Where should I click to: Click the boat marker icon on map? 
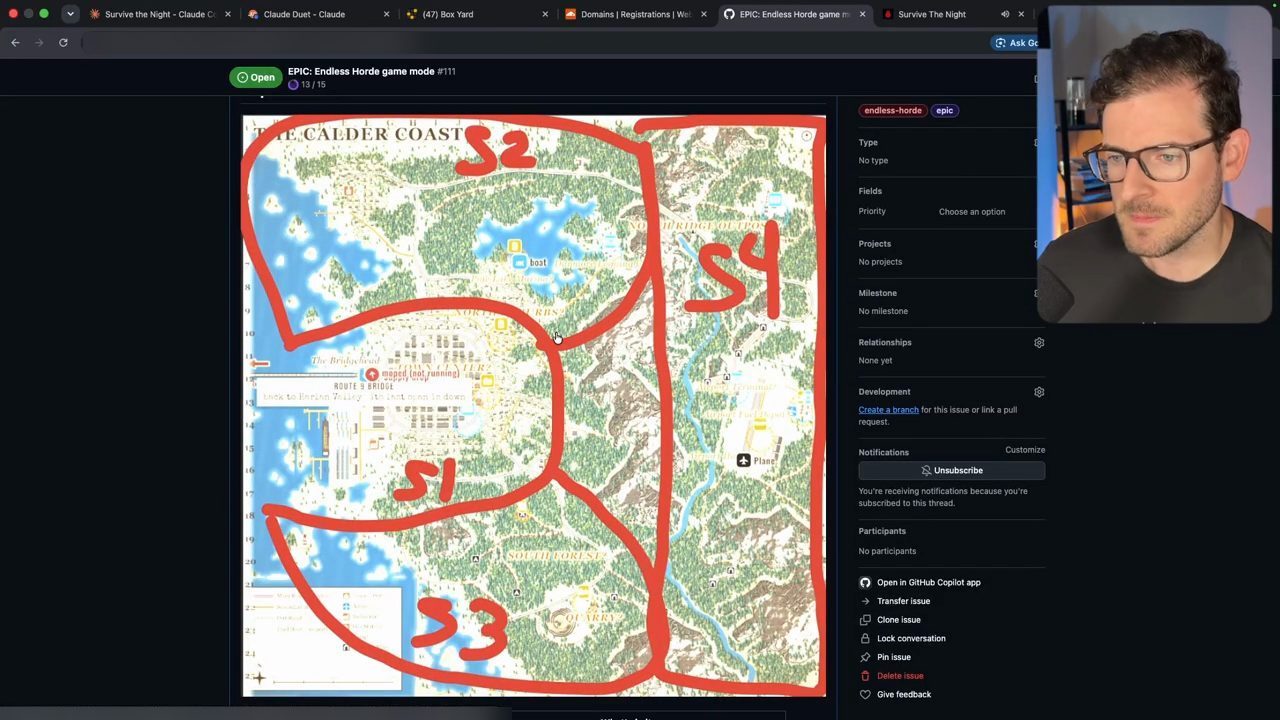[x=518, y=262]
